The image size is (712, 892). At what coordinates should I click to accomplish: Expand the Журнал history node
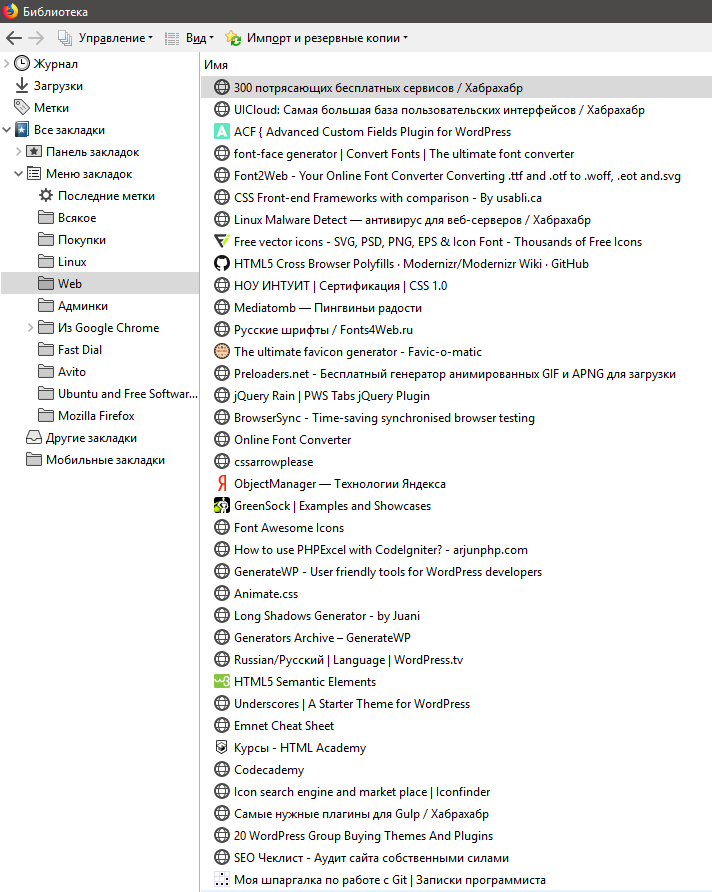(7, 64)
